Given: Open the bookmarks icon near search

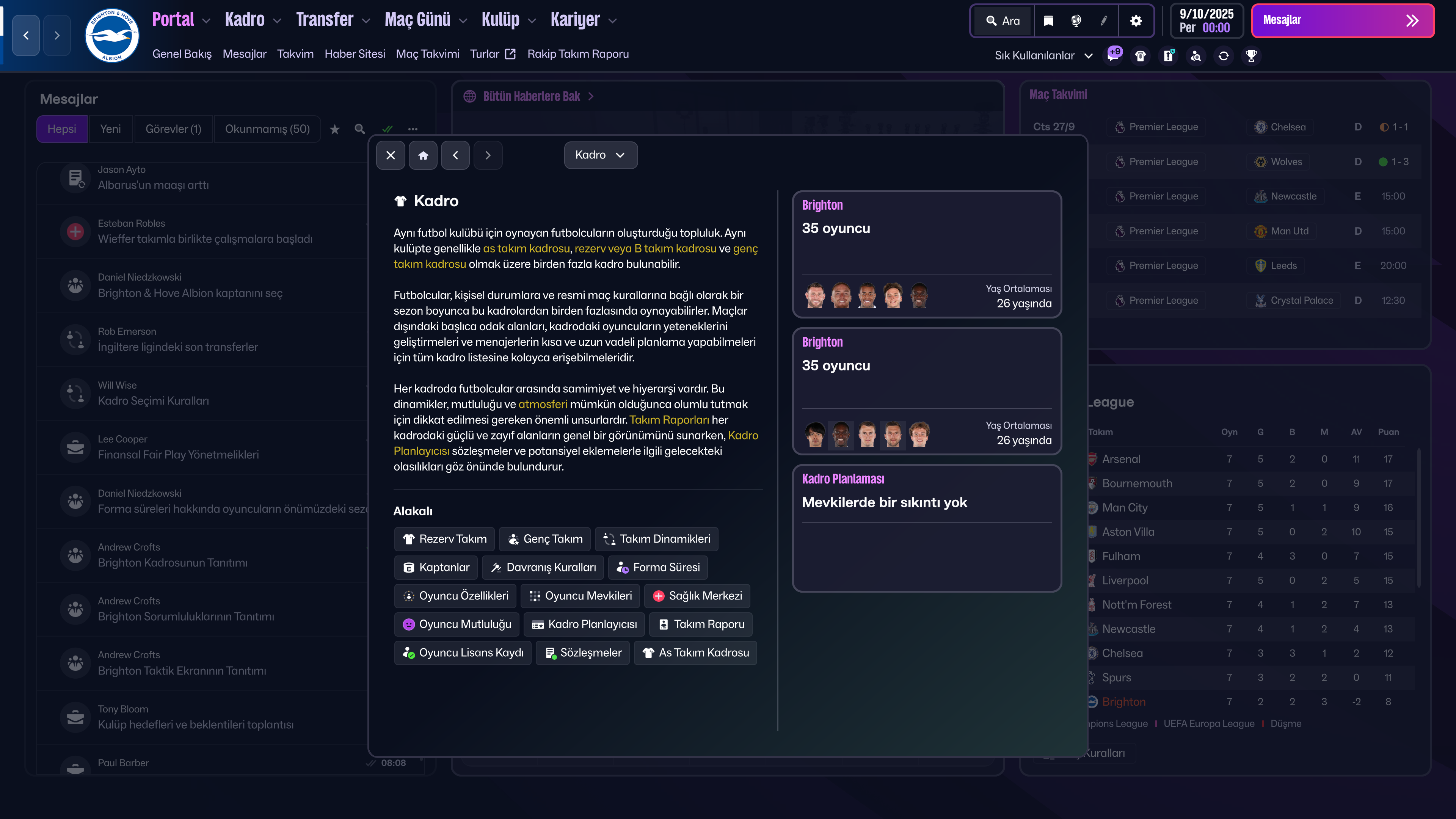Looking at the screenshot, I should point(1048,20).
